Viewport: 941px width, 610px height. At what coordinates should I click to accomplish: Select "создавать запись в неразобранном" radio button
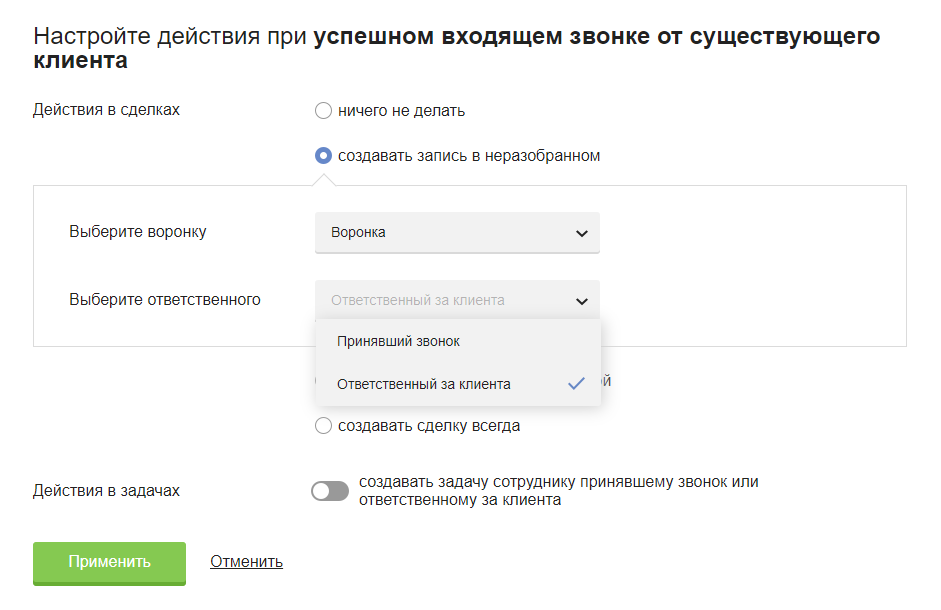(323, 156)
